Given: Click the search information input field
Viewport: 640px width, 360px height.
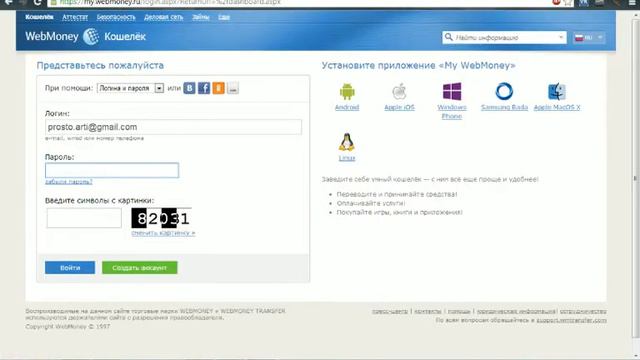Looking at the screenshot, I should 504,38.
